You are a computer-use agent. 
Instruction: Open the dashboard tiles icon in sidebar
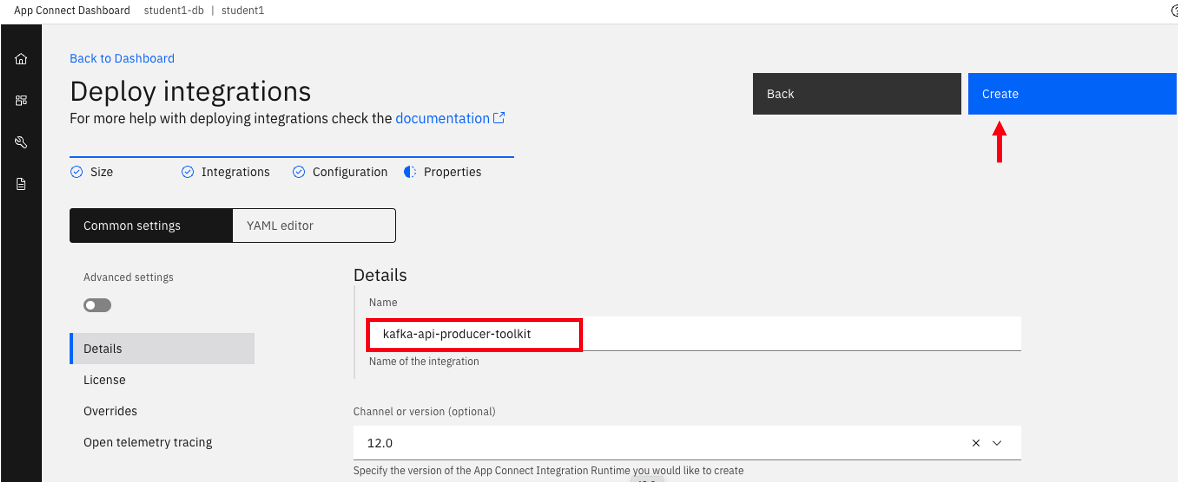[x=20, y=100]
